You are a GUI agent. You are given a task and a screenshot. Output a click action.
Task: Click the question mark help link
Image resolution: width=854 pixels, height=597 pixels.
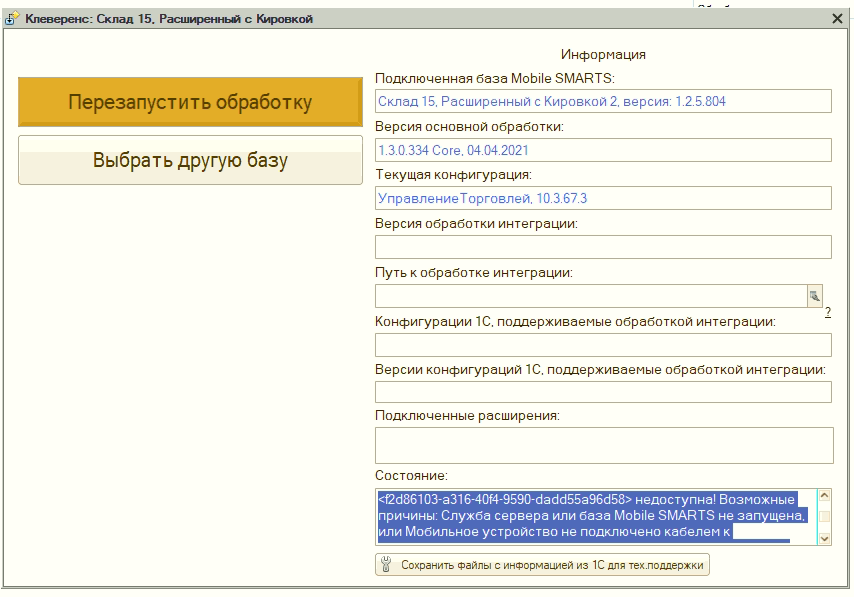click(827, 312)
